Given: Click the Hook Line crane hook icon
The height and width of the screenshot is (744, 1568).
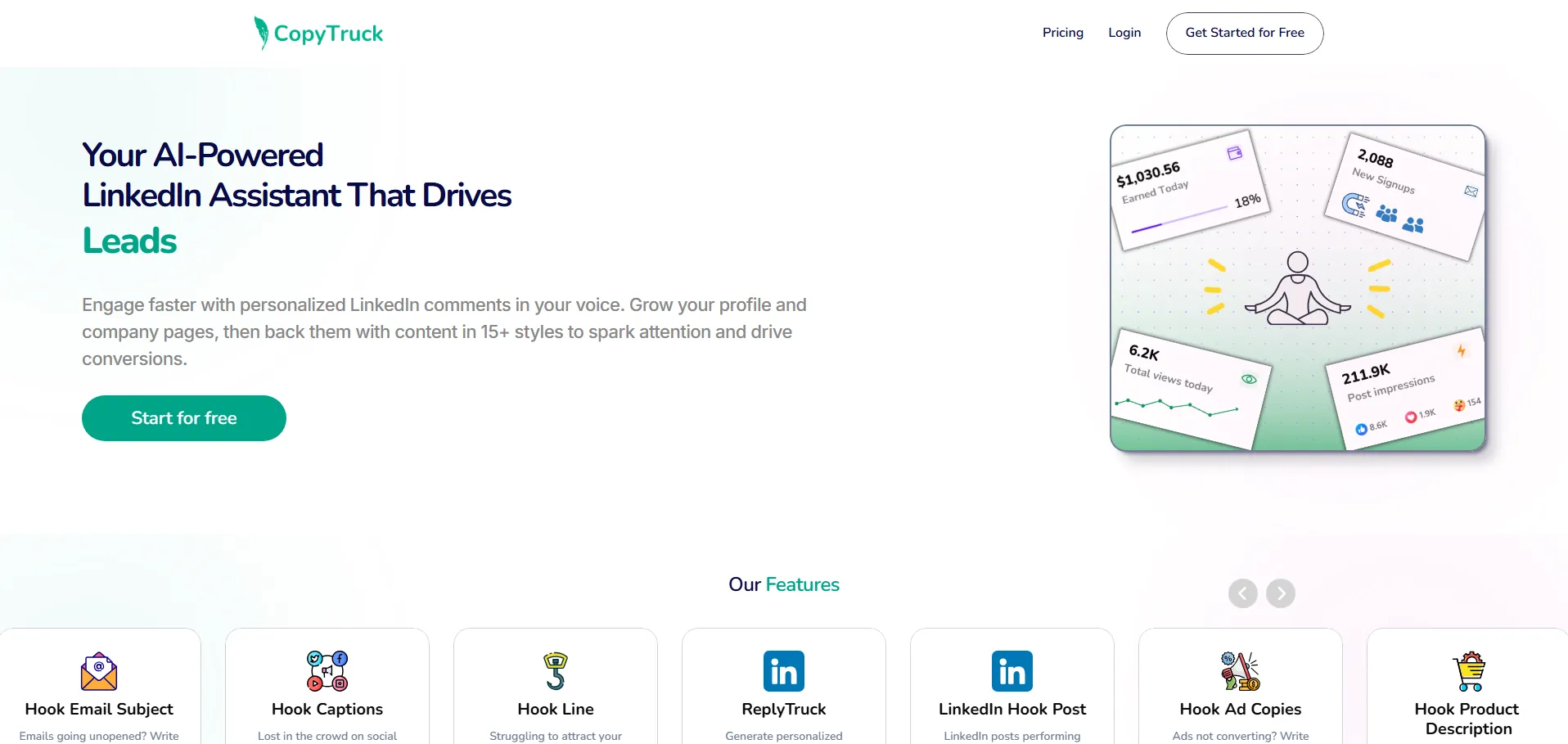Looking at the screenshot, I should coord(556,671).
